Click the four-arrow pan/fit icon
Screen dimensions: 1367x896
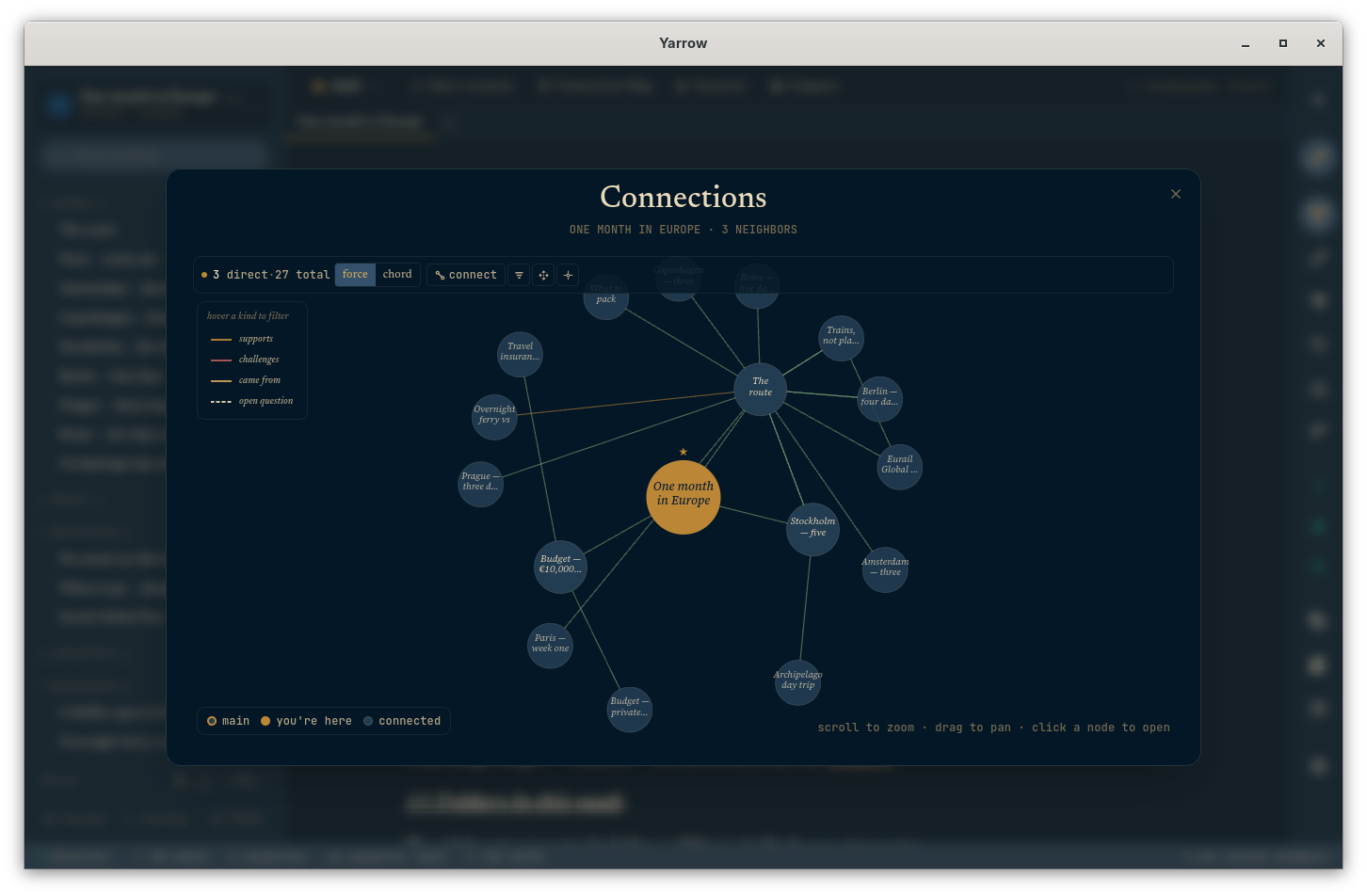coord(543,275)
